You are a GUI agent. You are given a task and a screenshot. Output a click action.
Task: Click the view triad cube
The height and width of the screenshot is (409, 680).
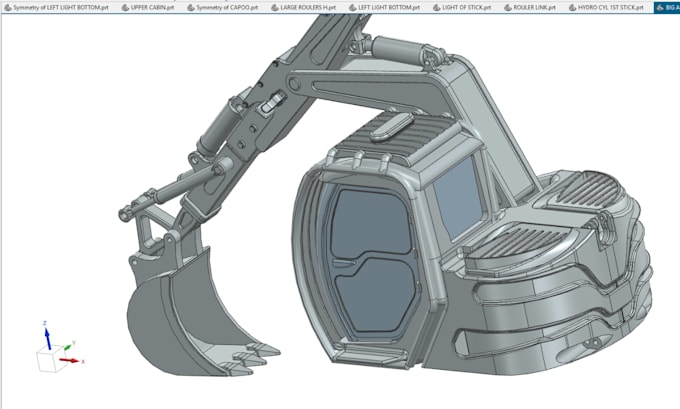click(51, 360)
